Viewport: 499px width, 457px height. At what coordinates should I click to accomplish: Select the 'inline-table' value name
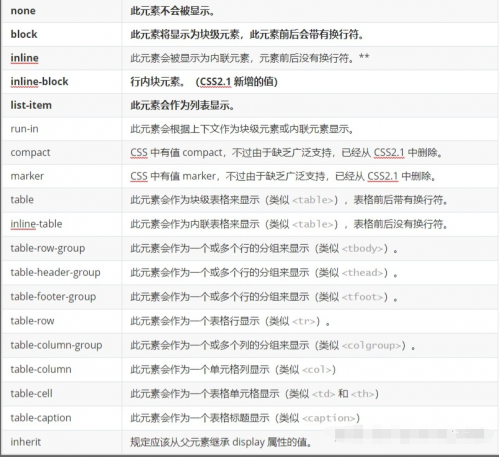(36, 224)
